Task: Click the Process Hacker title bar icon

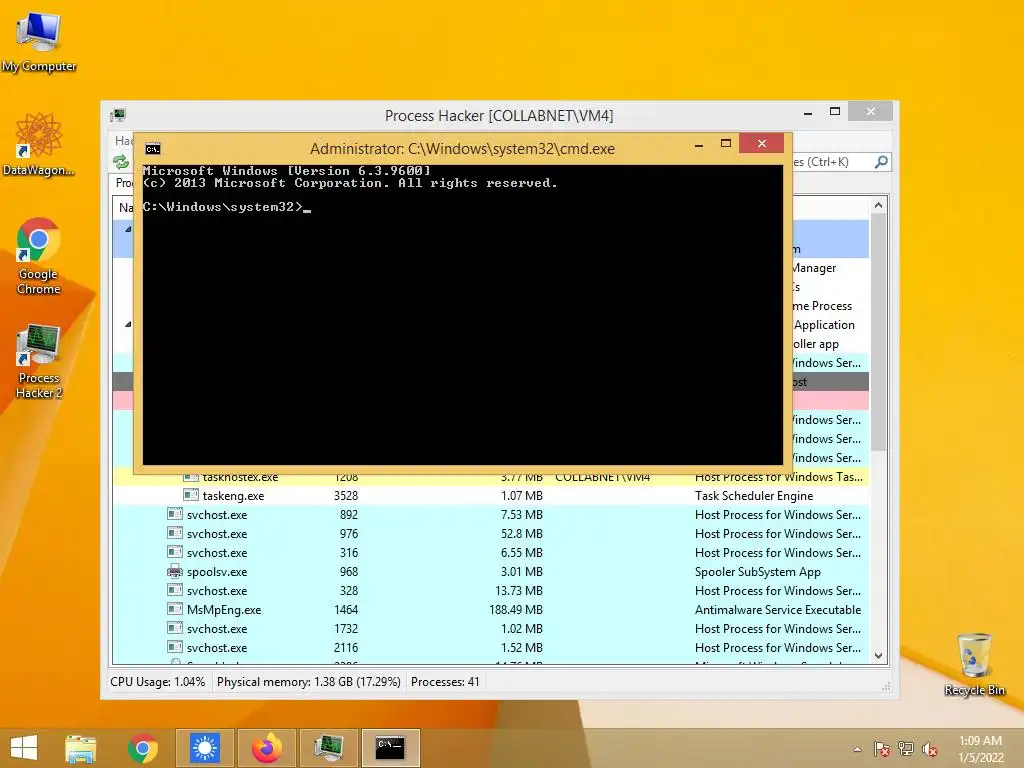Action: click(118, 116)
